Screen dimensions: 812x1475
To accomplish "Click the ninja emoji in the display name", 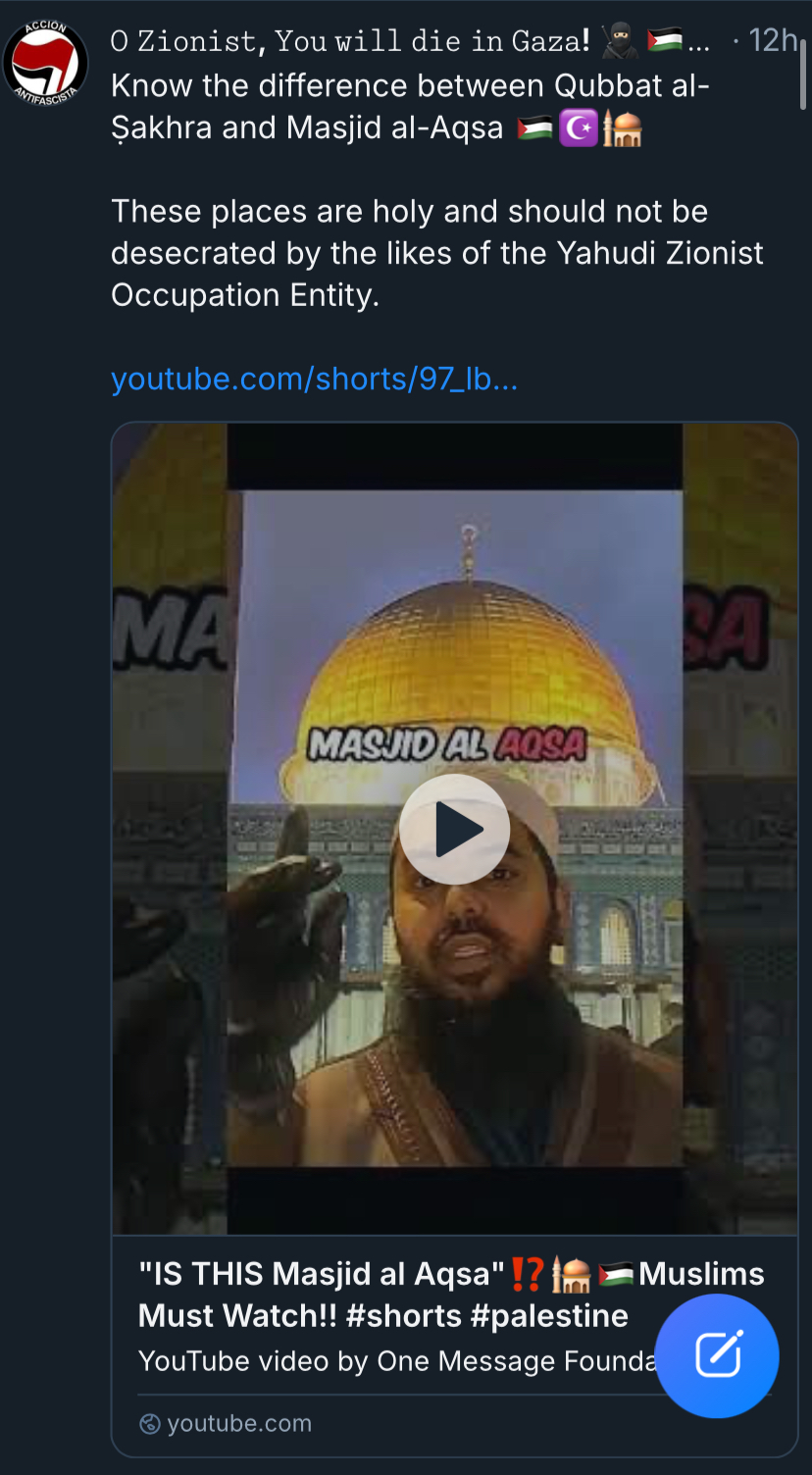I will pyautogui.click(x=620, y=41).
